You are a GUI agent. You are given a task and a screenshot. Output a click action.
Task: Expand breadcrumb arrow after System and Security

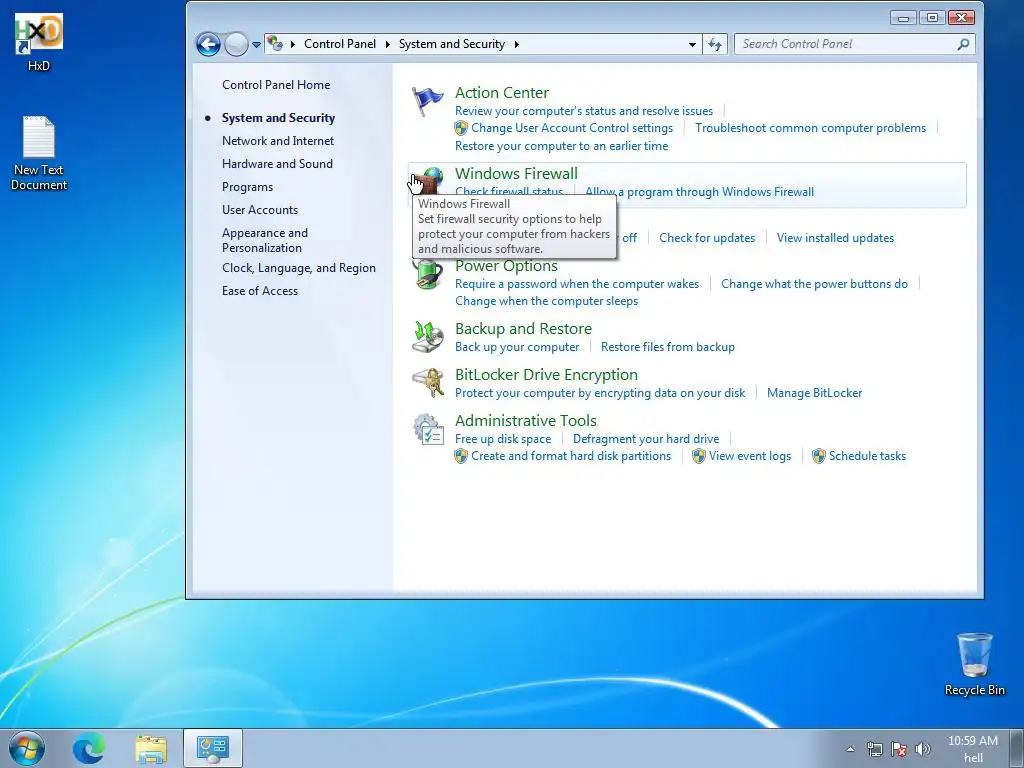(x=517, y=44)
